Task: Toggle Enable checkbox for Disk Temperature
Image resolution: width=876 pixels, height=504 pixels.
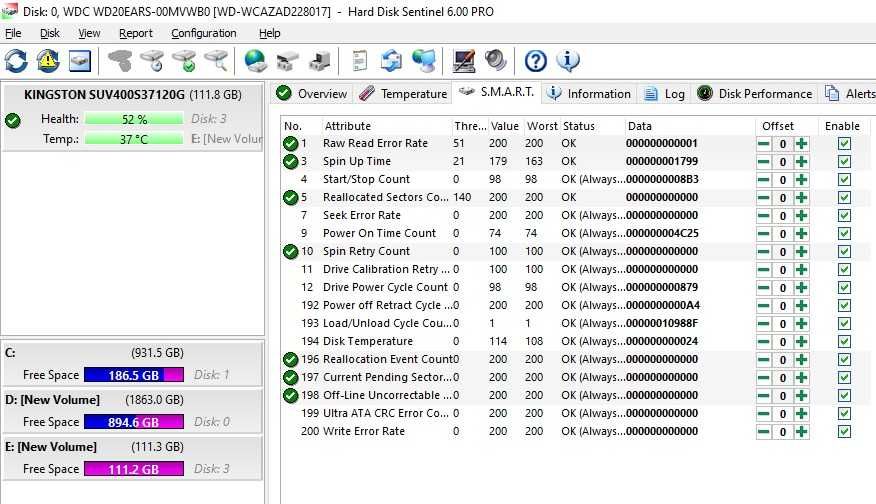Action: (844, 341)
